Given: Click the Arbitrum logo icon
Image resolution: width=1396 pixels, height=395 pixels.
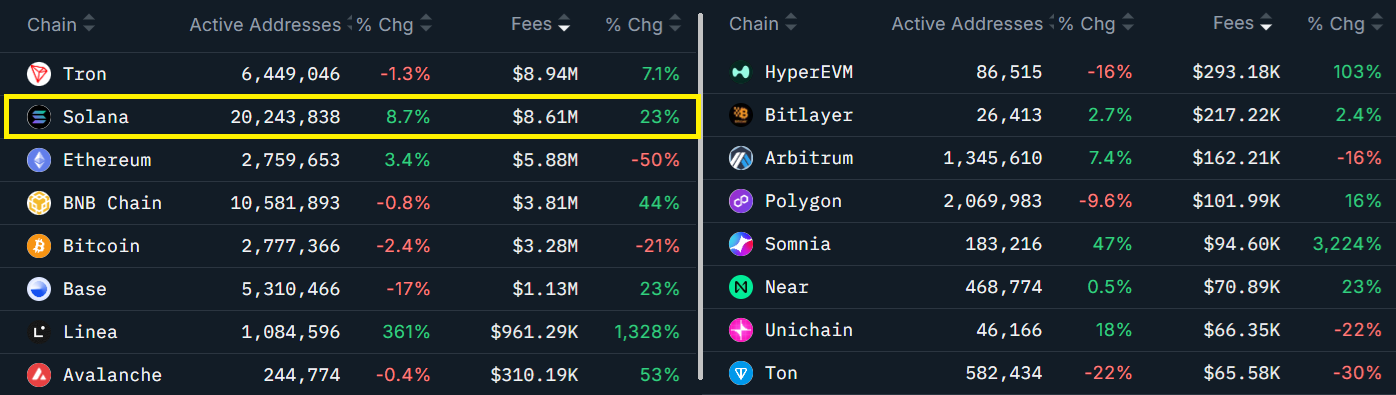Looking at the screenshot, I should point(741,158).
